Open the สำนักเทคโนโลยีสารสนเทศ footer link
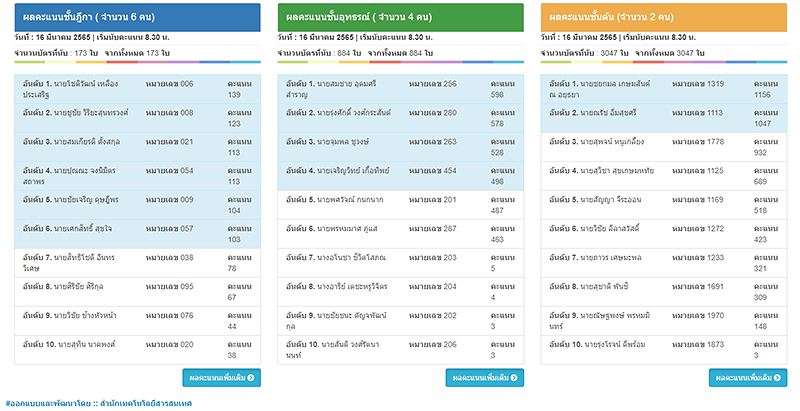 coord(148,404)
